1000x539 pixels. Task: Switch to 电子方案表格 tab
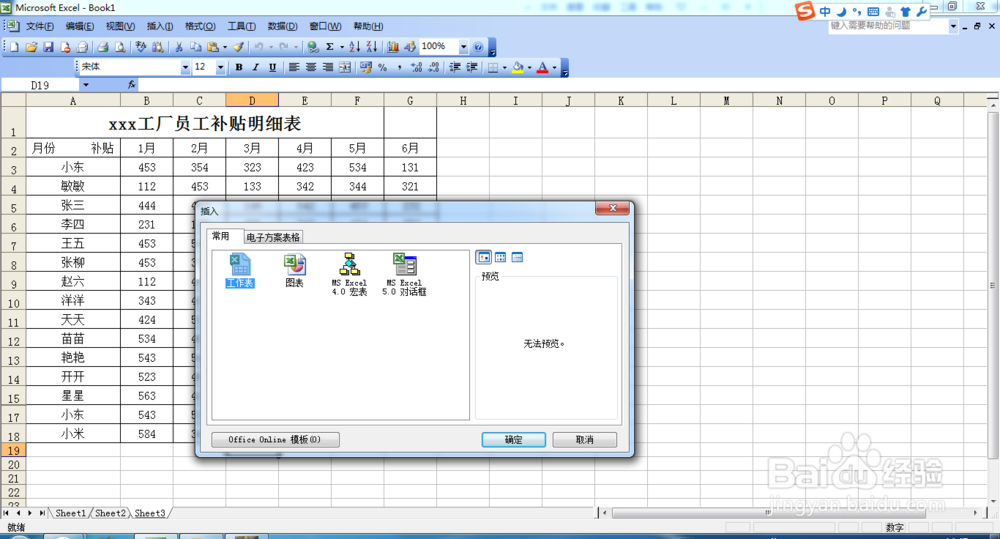273,237
